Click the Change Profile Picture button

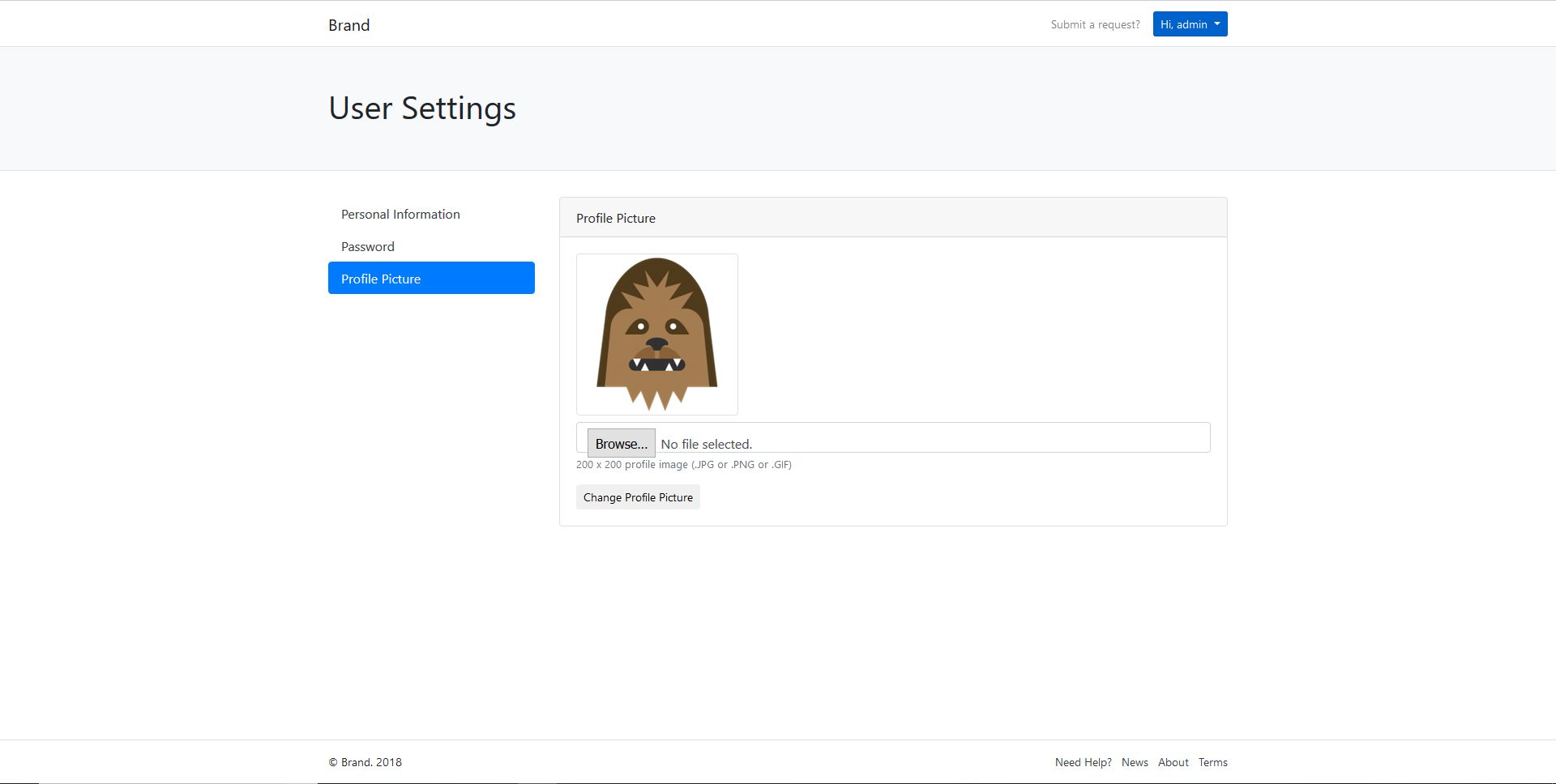point(638,497)
